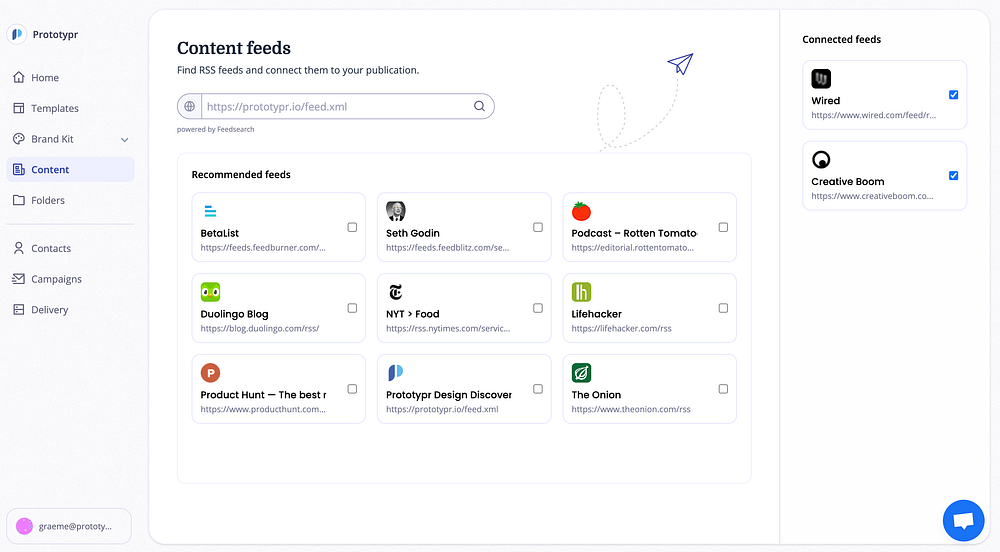Click The Onion feed icon
The image size is (1000, 552).
coord(581,373)
